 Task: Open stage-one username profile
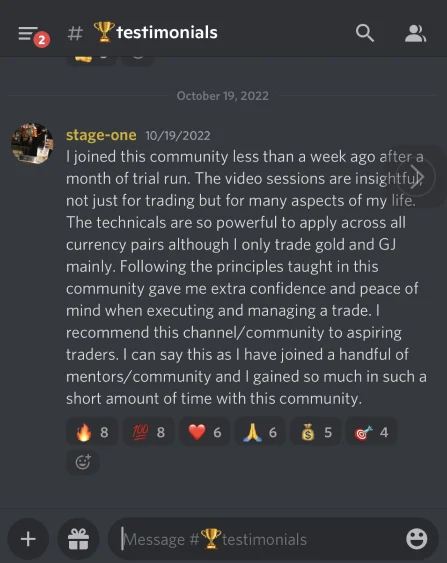click(x=101, y=135)
